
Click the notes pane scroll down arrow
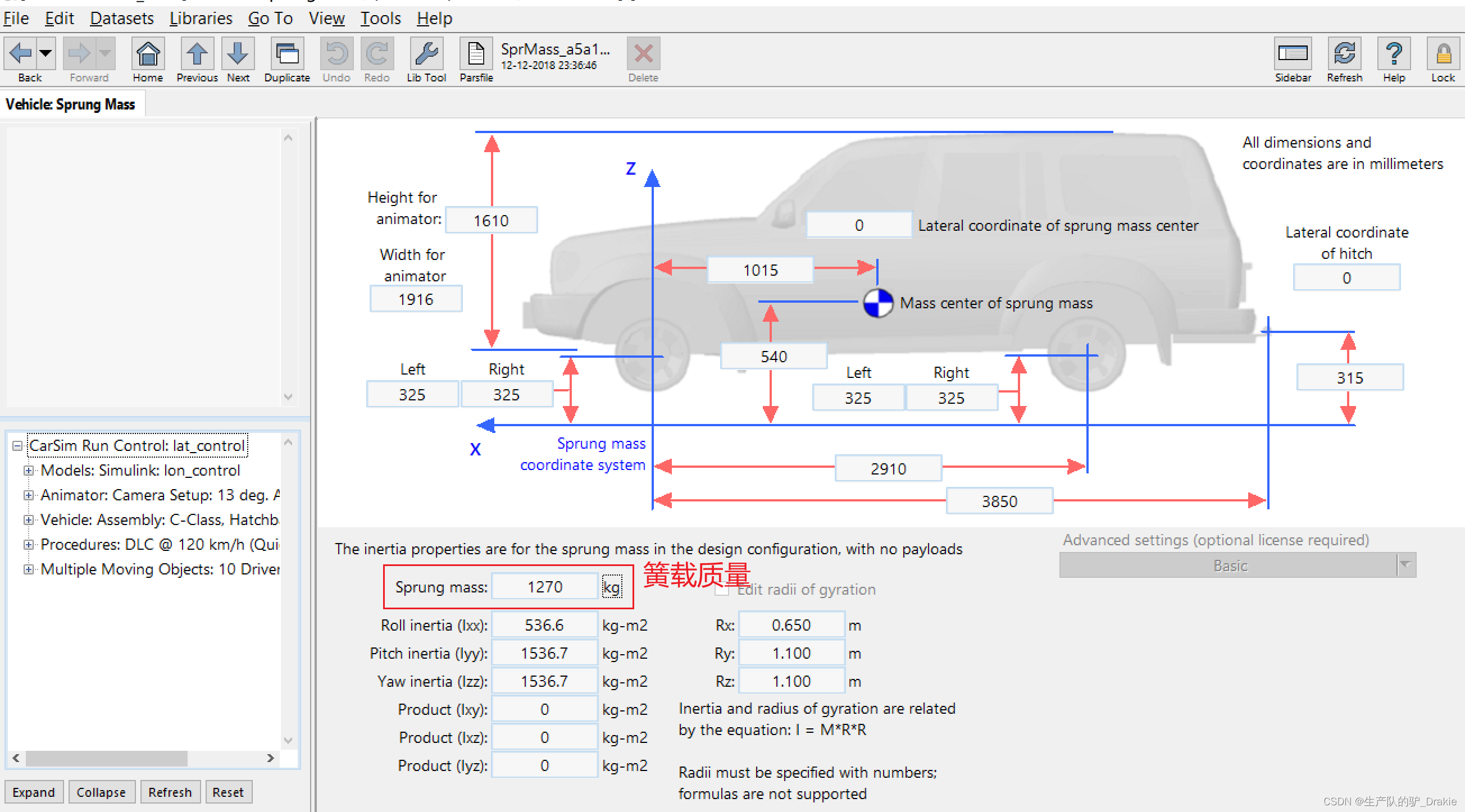coord(288,396)
